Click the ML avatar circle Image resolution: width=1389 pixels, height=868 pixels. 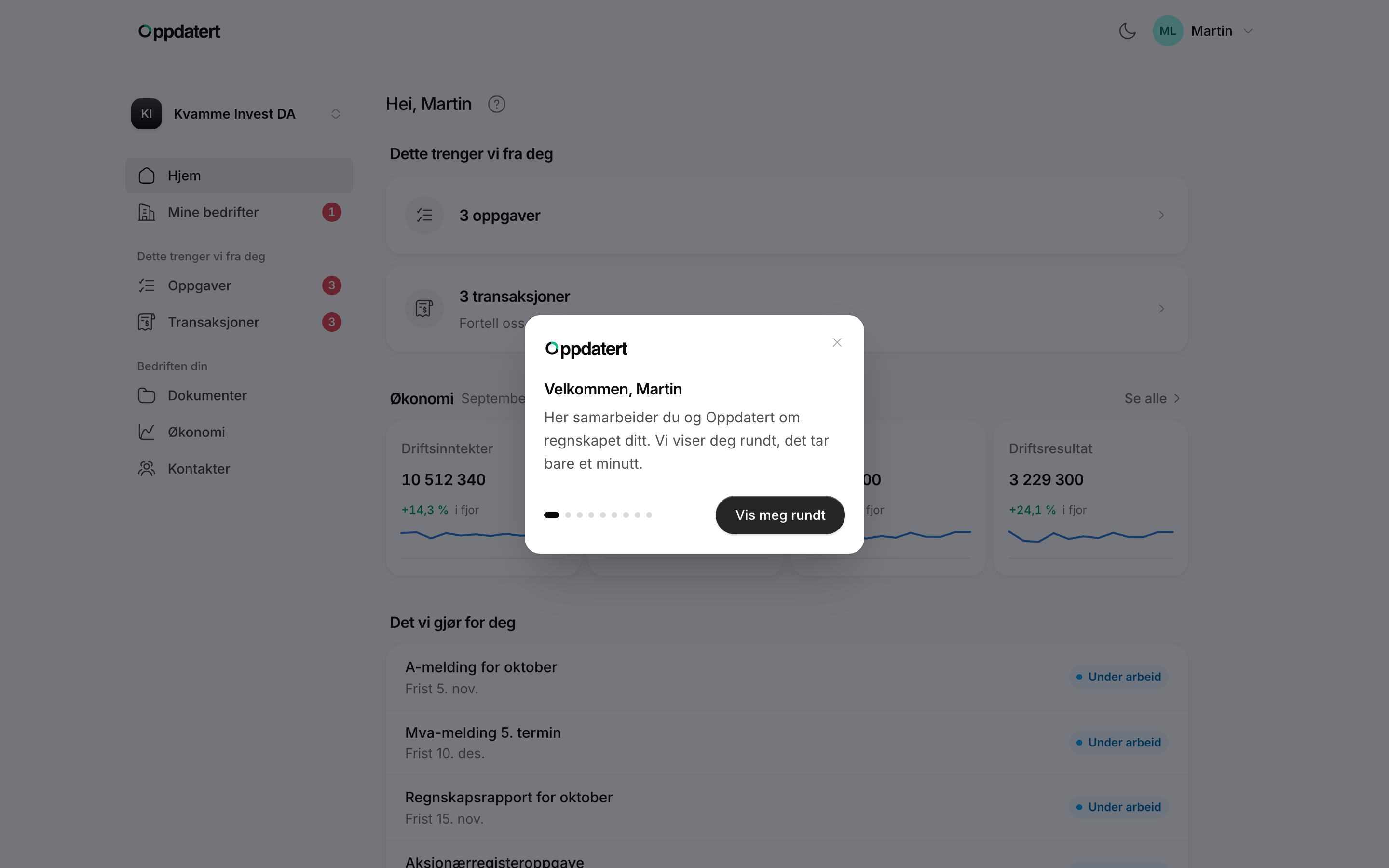click(1168, 31)
